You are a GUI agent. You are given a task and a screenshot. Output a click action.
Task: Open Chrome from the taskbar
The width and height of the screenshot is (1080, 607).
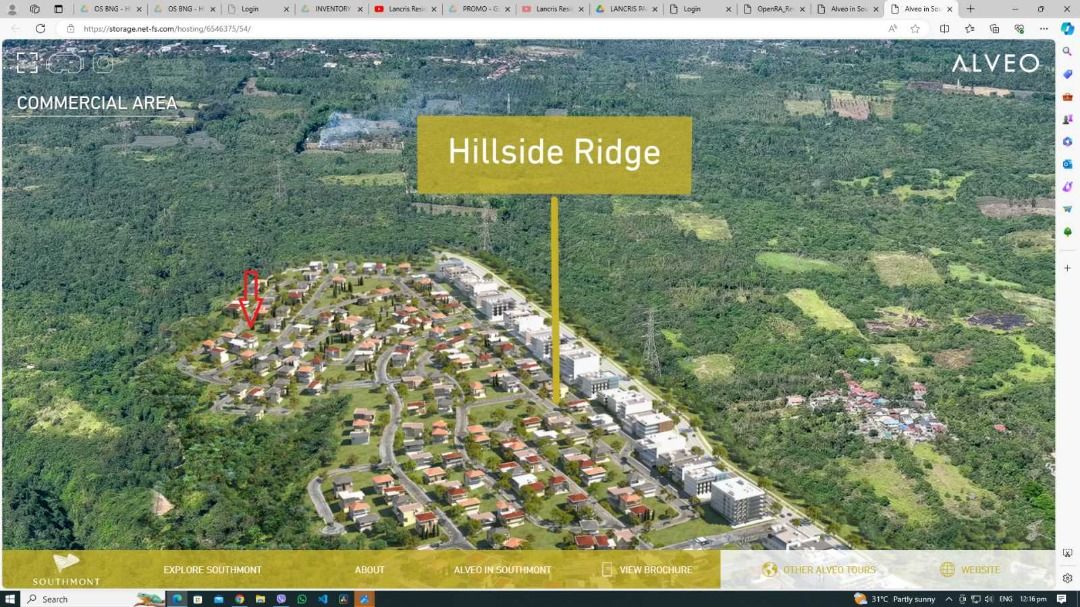(239, 599)
